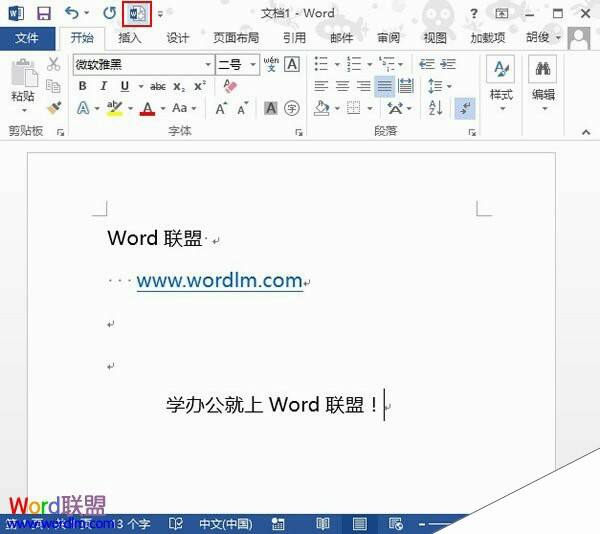This screenshot has width=600, height=534.
Task: Open the 胡俊 account menu
Action: 543,37
